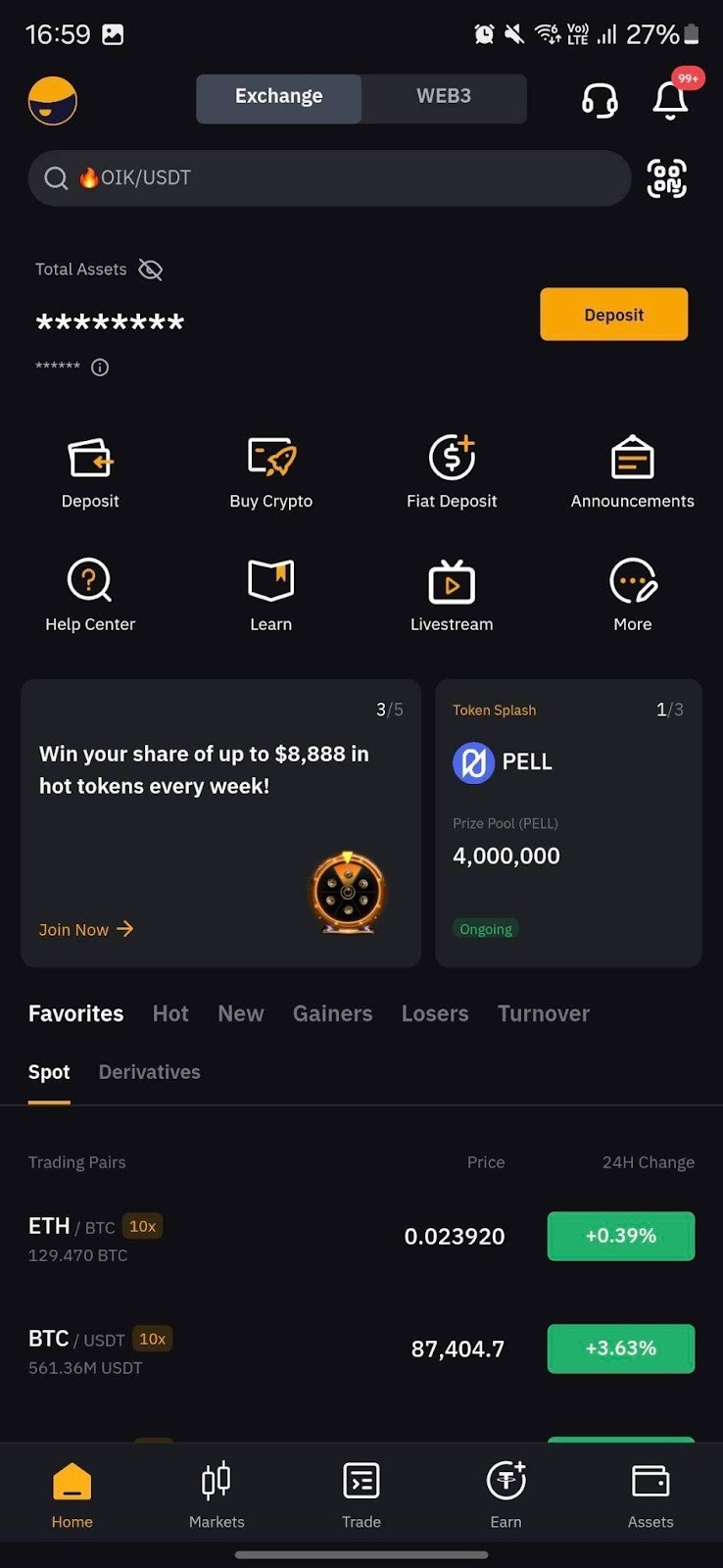
Task: Switch to the Derivatives sub-tab
Action: pos(149,1072)
